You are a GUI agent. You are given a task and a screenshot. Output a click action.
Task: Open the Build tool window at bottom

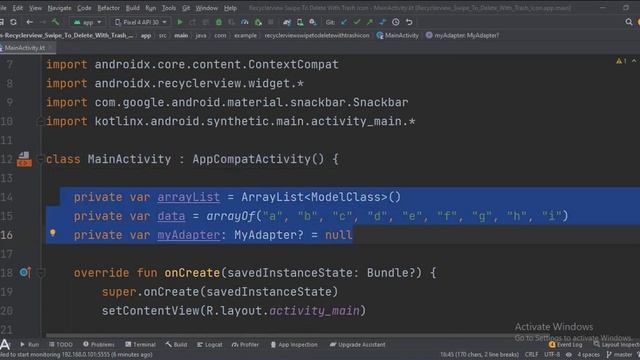pyautogui.click(x=176, y=344)
